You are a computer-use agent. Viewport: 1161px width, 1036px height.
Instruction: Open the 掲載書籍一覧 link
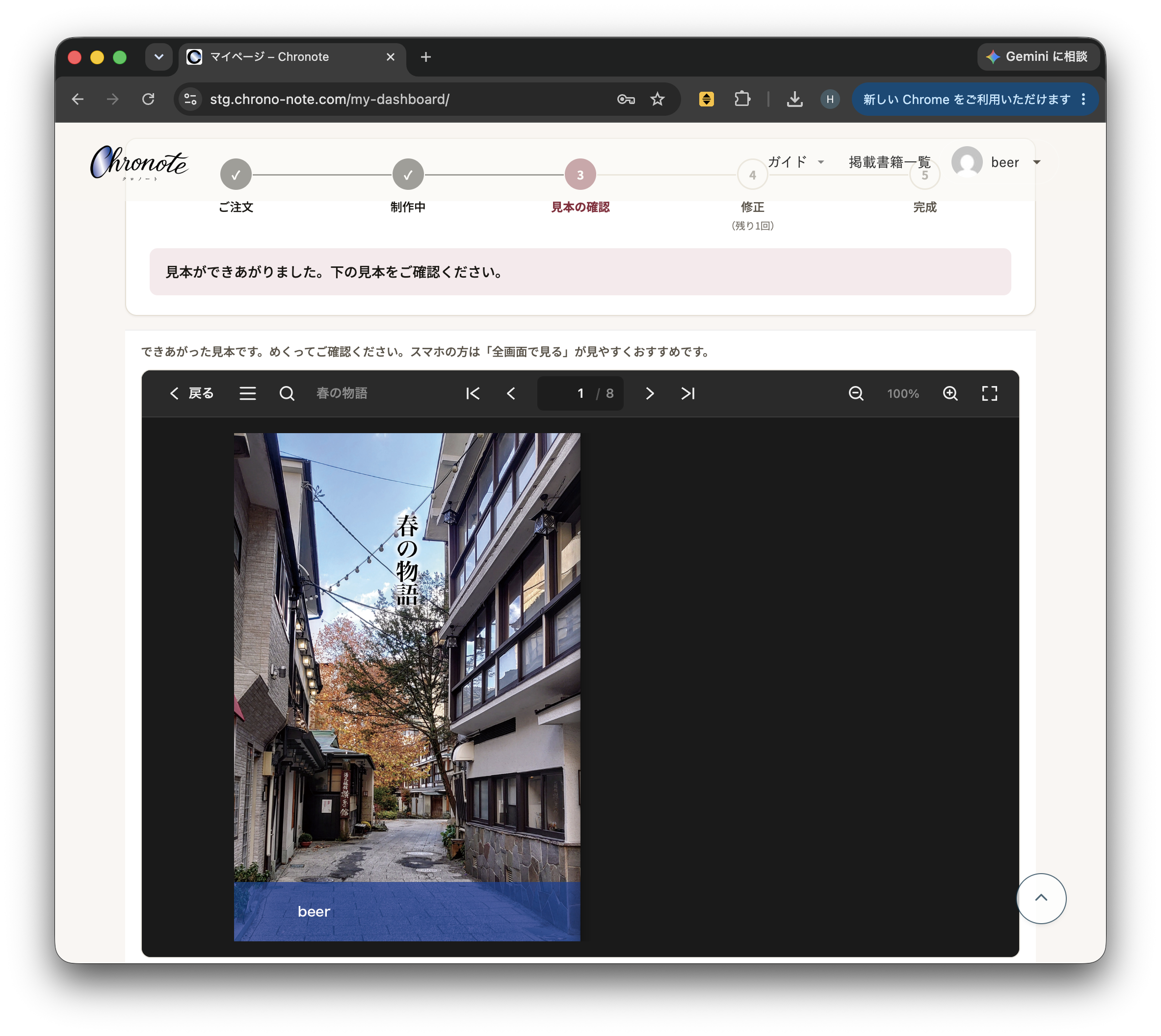tap(890, 162)
